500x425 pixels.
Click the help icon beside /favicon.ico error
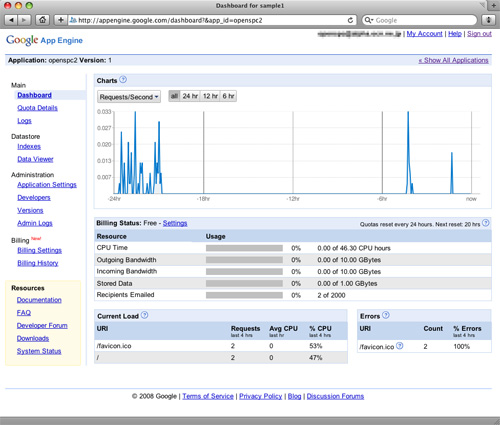tap(399, 346)
